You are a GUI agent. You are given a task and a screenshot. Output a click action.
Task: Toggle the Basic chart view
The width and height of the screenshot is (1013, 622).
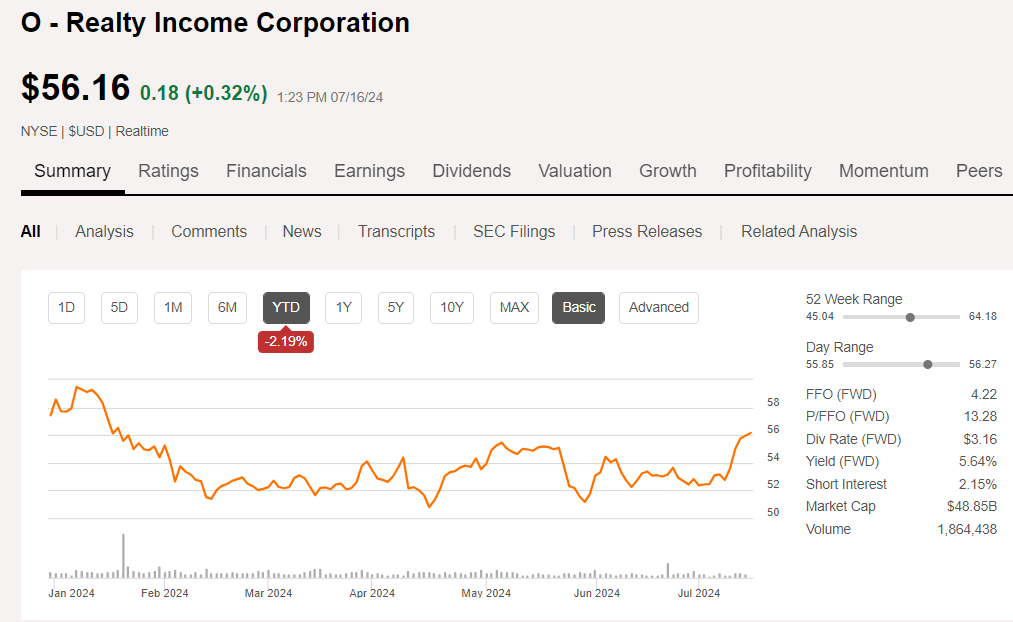click(578, 308)
